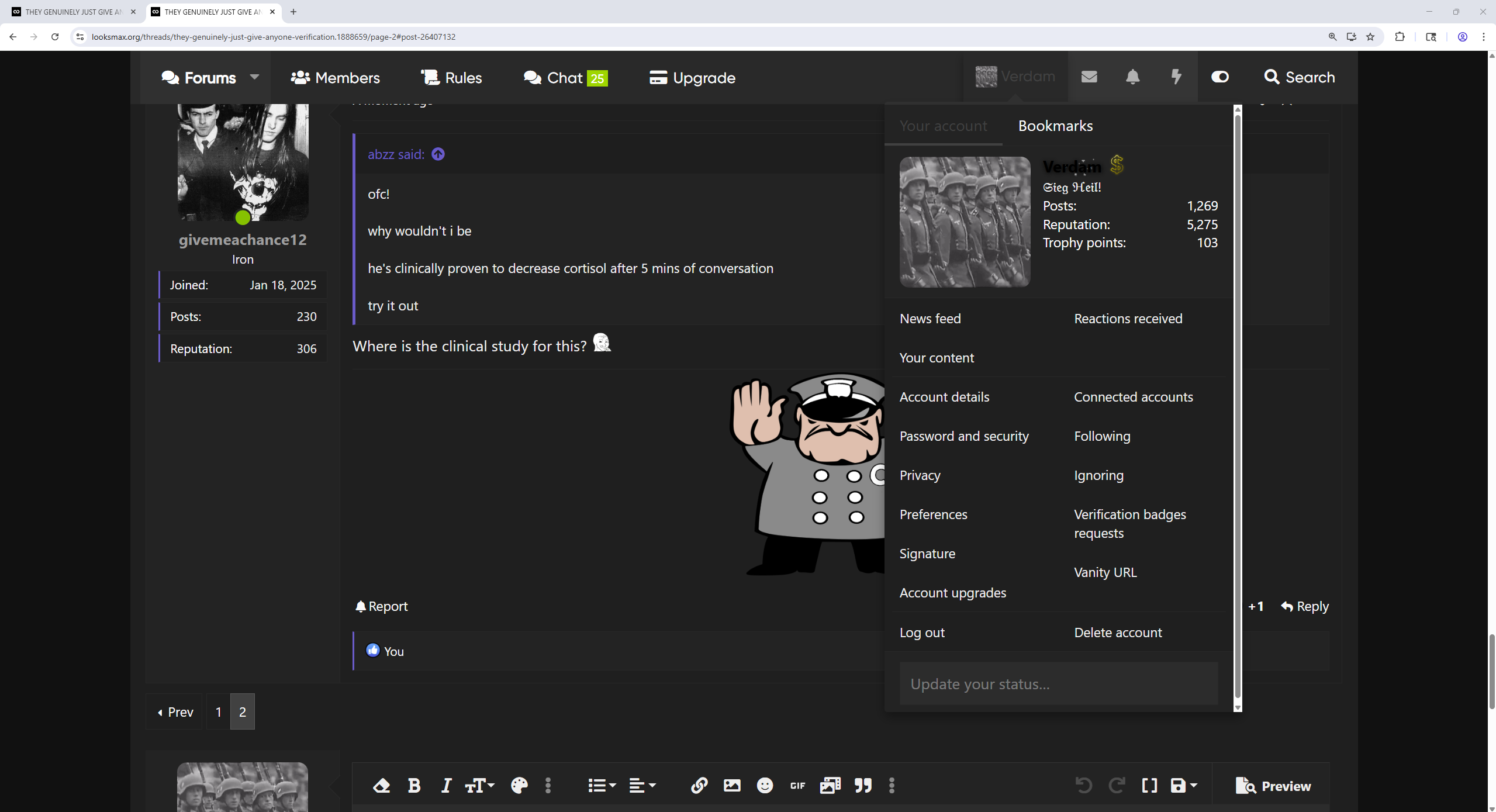Viewport: 1496px width, 812px height.
Task: Click the Update your status field
Action: 1058,684
